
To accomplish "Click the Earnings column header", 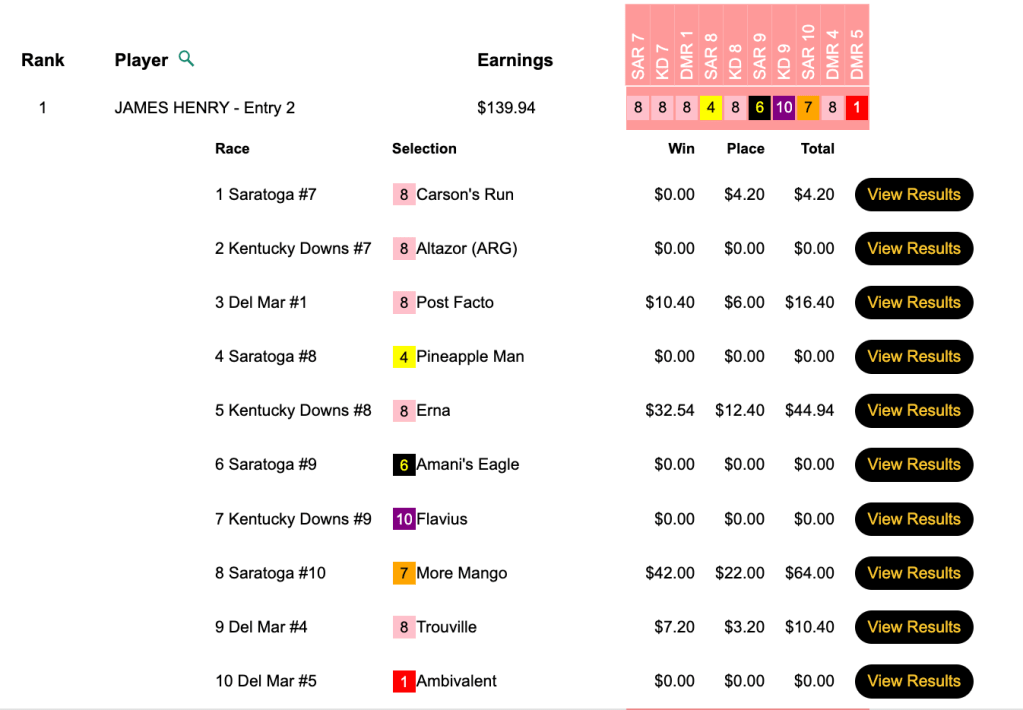I will (x=515, y=60).
